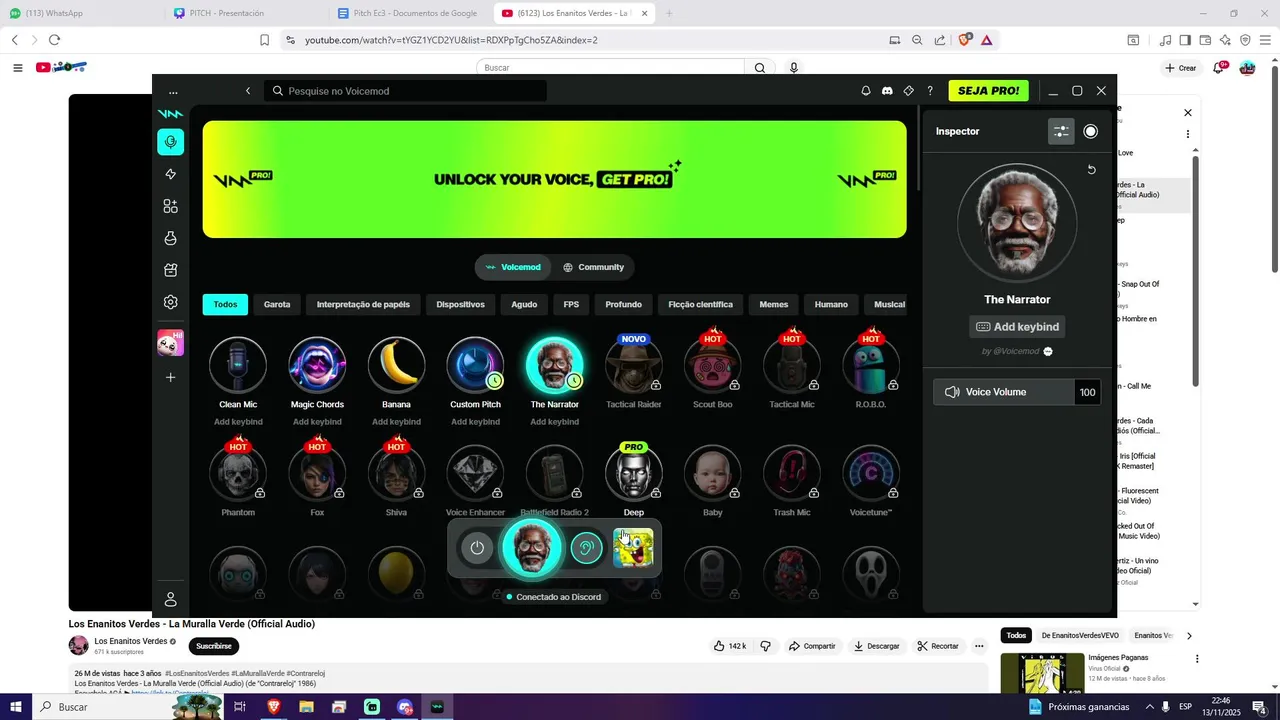Click the pink character app icon in sidebar
Viewport: 1280px width, 720px height.
point(170,343)
